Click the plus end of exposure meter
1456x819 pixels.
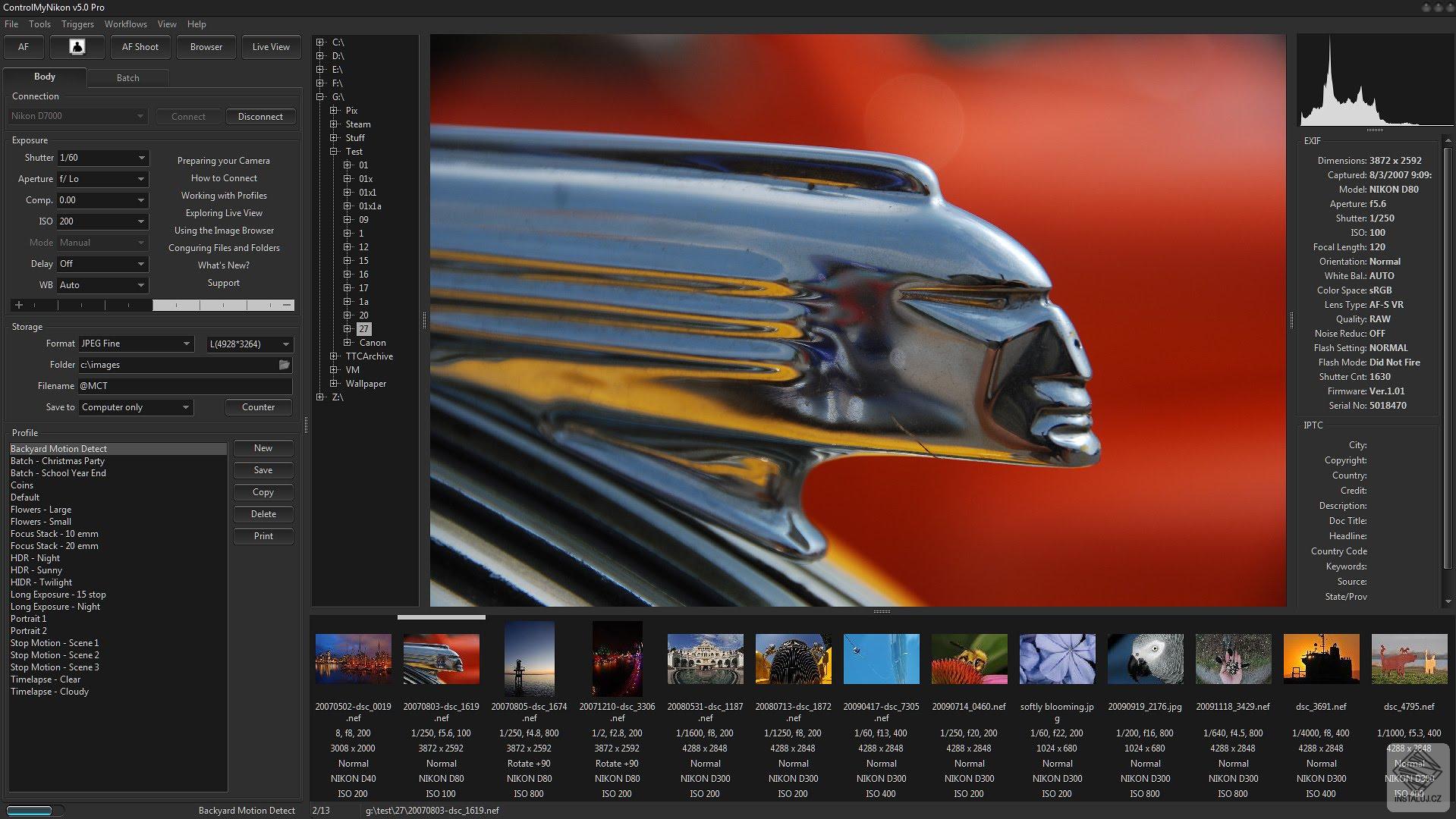(19, 305)
